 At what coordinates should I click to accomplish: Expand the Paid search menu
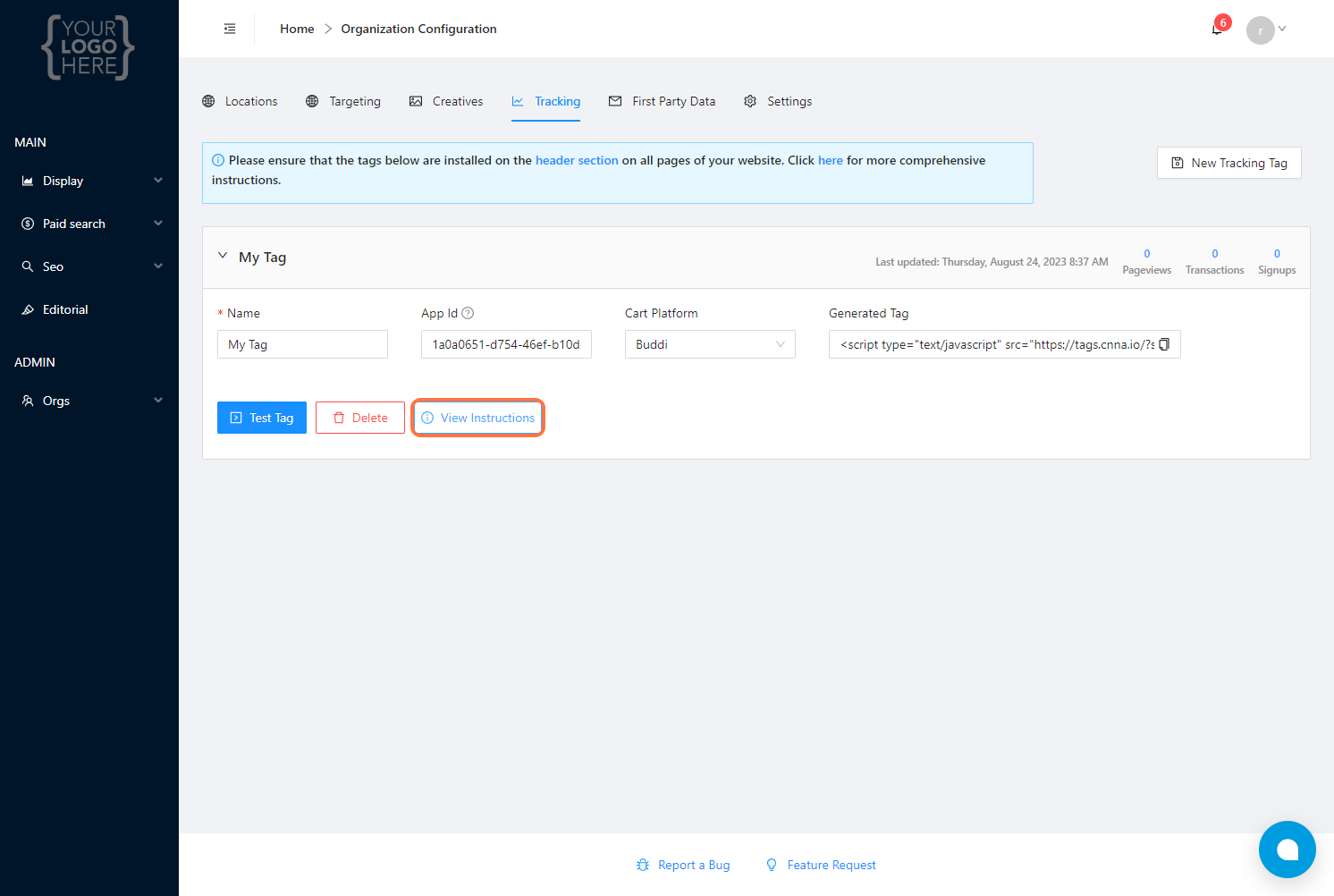pos(89,224)
